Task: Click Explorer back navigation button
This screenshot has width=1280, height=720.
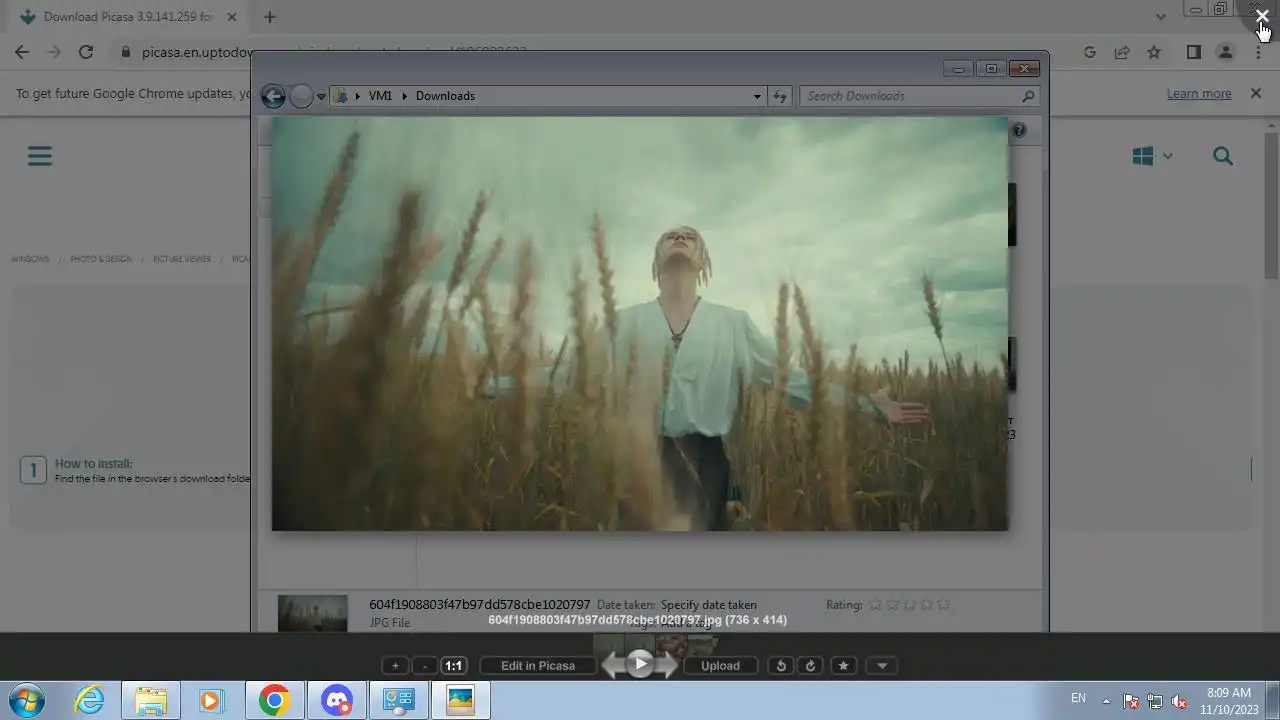Action: (273, 96)
